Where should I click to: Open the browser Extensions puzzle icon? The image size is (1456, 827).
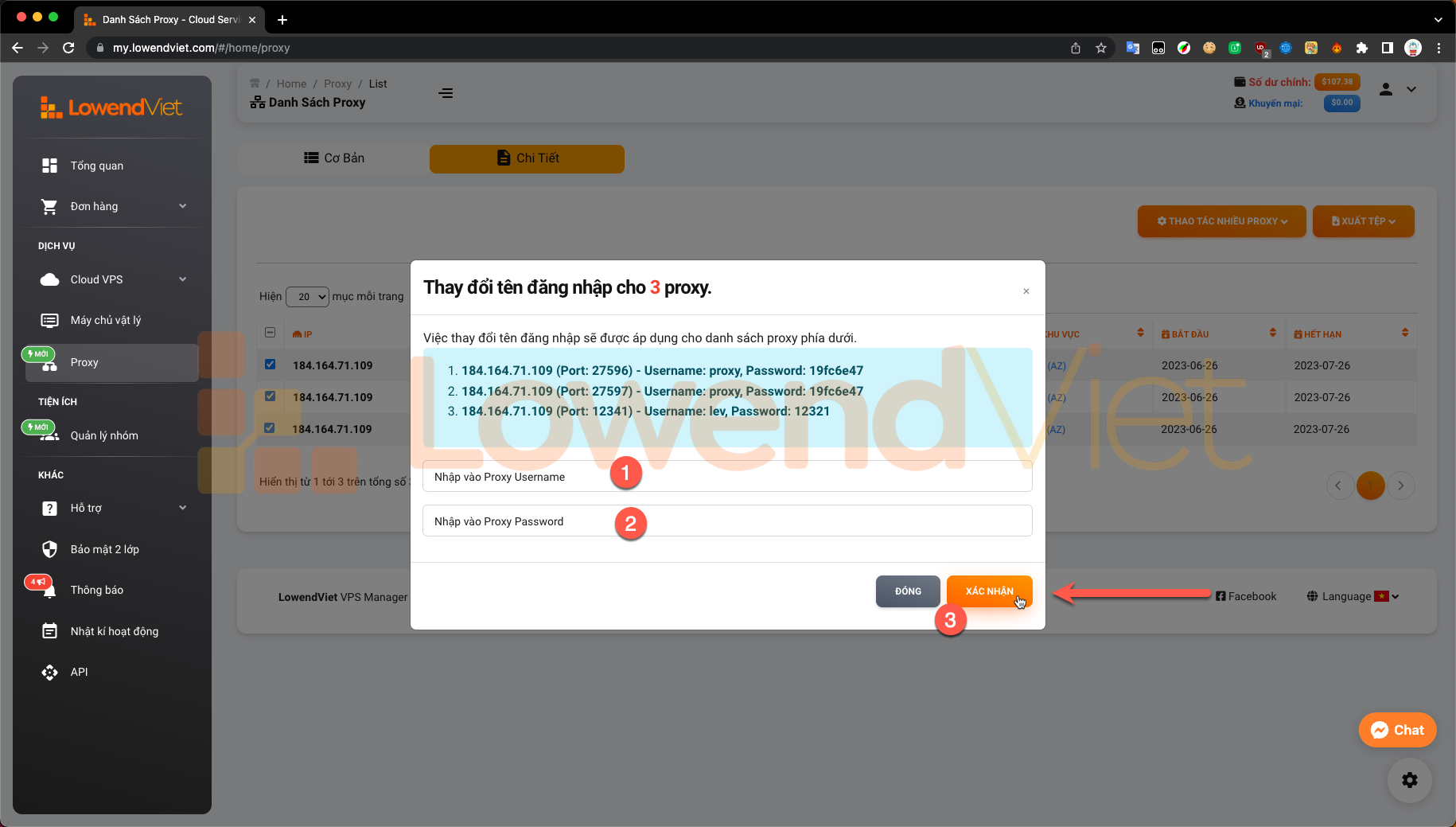coord(1361,48)
